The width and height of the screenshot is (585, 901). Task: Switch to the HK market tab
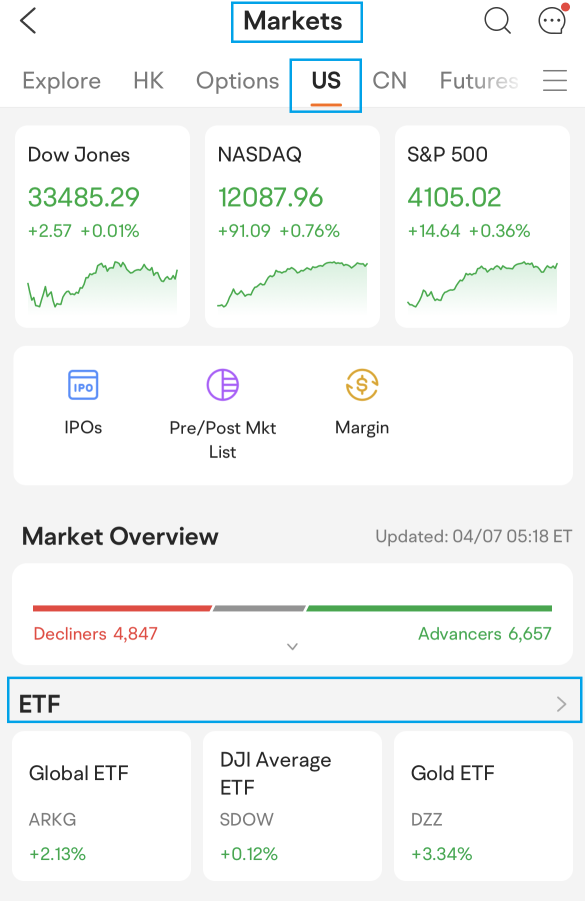(x=148, y=80)
